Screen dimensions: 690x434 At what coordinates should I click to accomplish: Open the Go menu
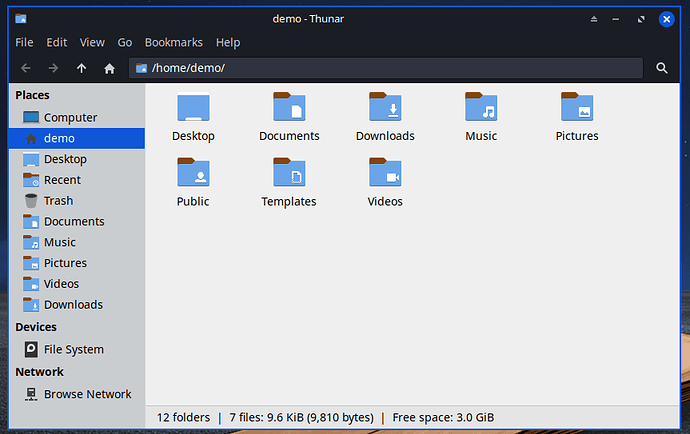pos(125,42)
